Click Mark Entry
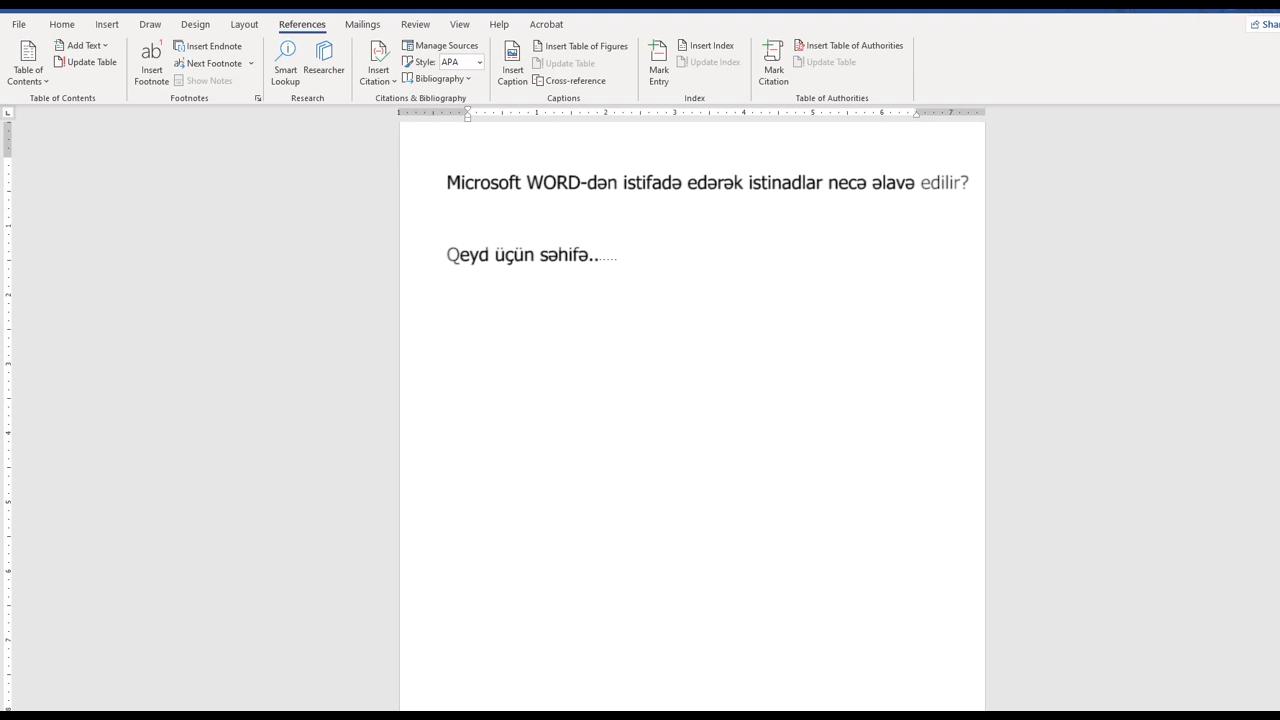 click(659, 63)
